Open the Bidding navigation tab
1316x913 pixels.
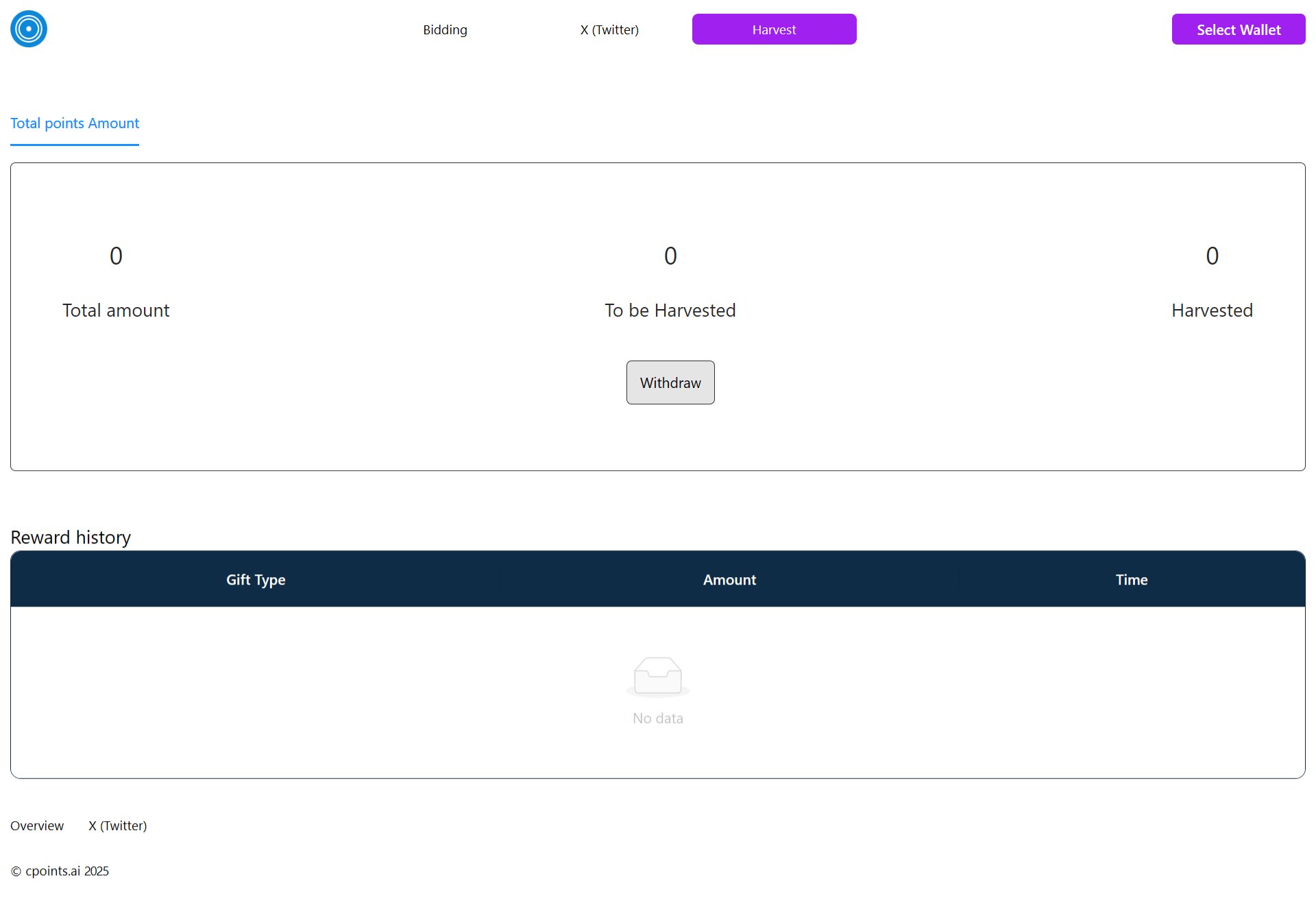click(x=445, y=29)
